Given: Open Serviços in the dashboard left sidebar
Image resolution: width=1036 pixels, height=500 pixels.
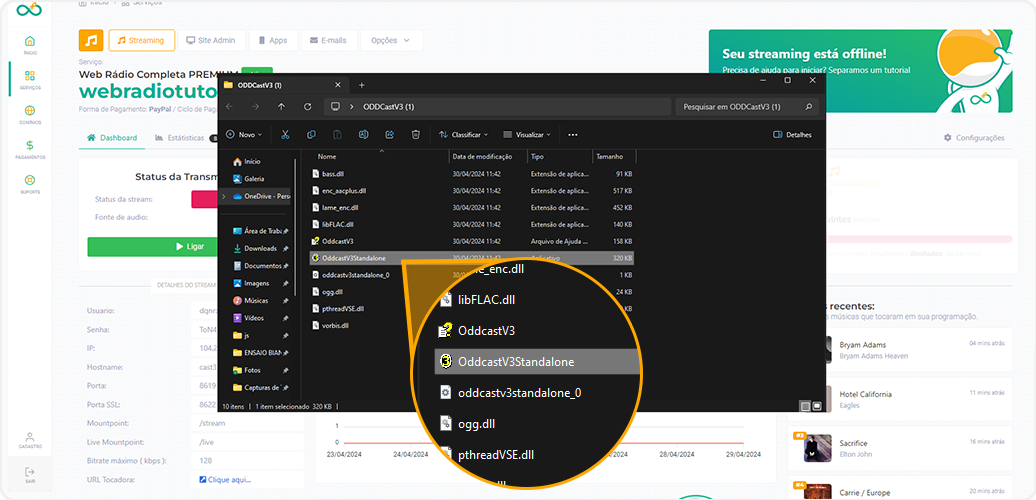Looking at the screenshot, I should coord(30,80).
